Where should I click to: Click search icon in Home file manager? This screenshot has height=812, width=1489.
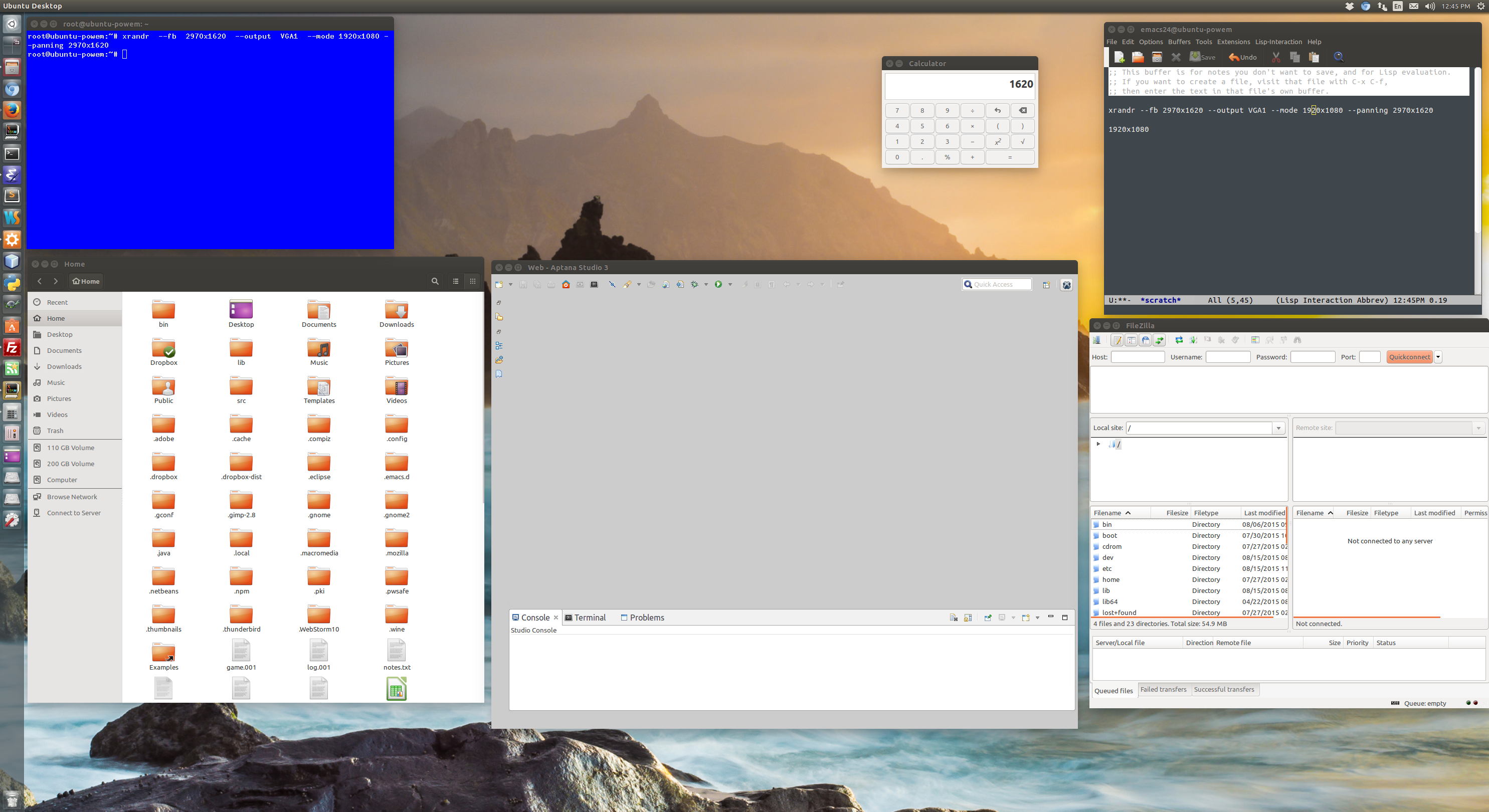click(x=435, y=282)
